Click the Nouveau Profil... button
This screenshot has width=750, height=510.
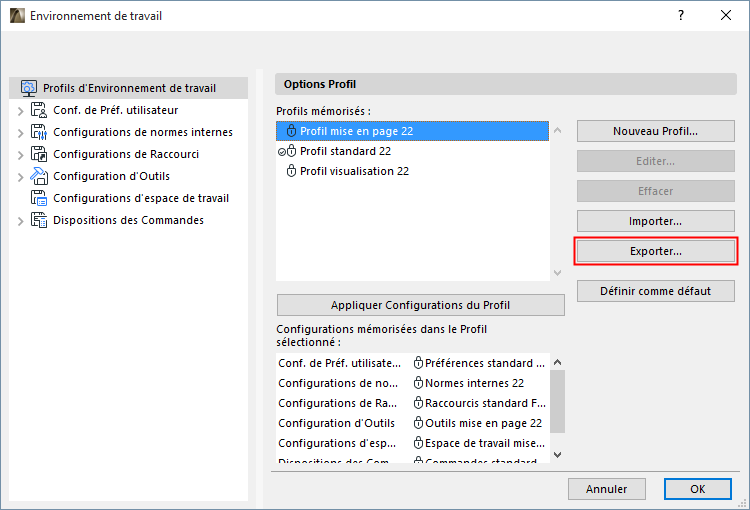click(655, 131)
